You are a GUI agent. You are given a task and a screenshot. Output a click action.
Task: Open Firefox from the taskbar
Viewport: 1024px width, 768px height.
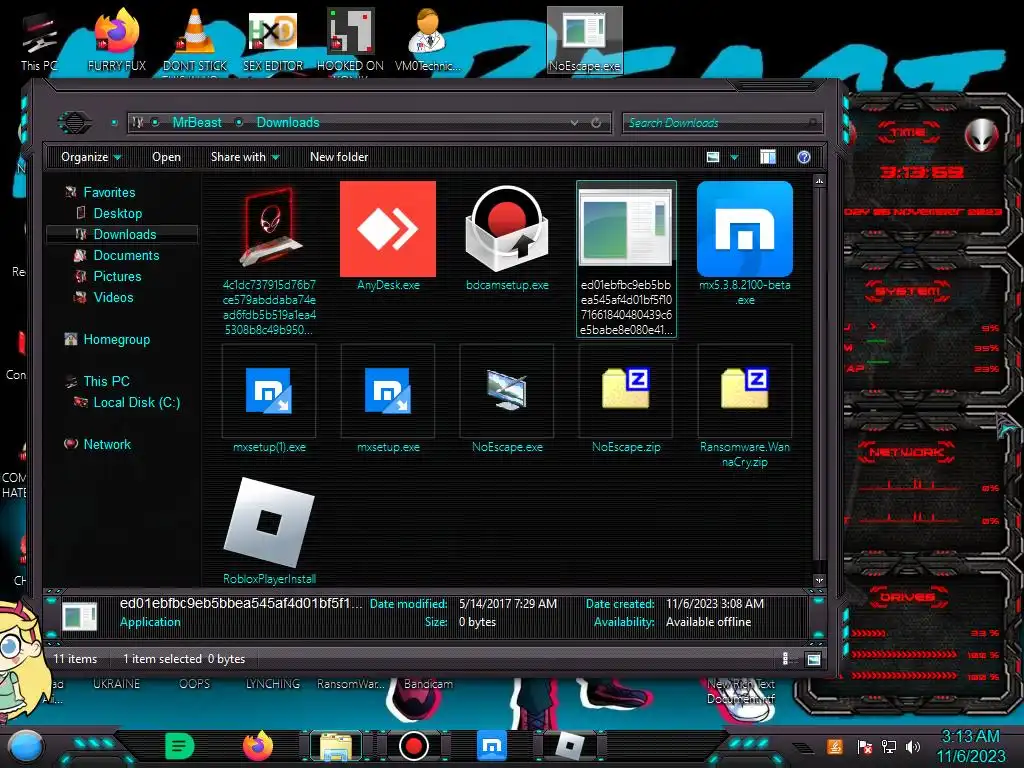[258, 746]
